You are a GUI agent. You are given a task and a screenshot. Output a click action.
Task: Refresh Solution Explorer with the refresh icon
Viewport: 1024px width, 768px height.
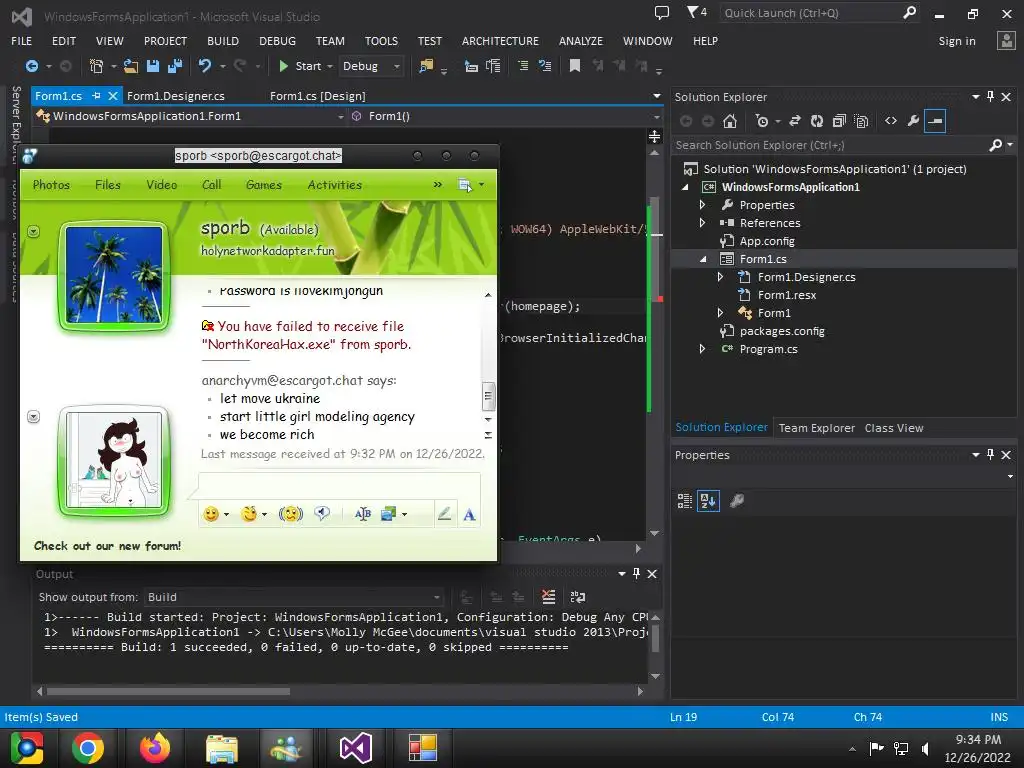coord(817,121)
